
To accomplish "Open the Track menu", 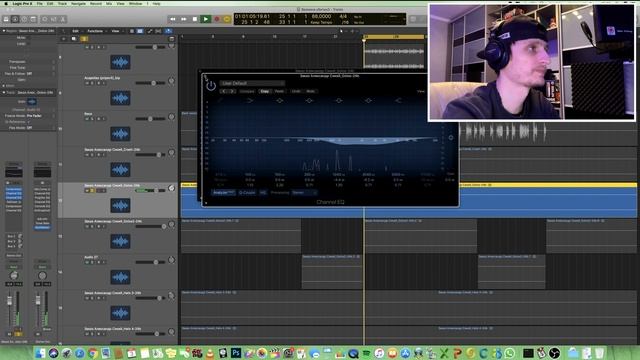I will pos(62,3).
